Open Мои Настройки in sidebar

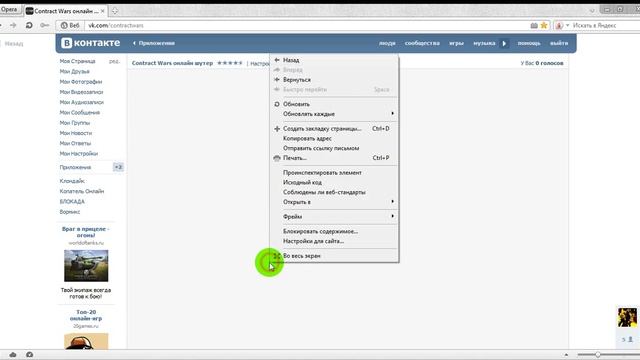click(79, 153)
